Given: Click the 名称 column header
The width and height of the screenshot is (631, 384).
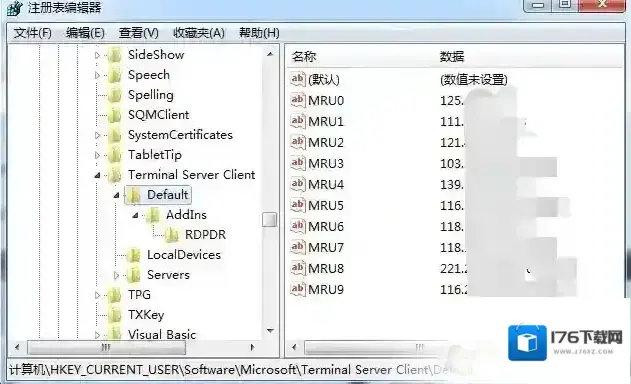Looking at the screenshot, I should pyautogui.click(x=304, y=57).
